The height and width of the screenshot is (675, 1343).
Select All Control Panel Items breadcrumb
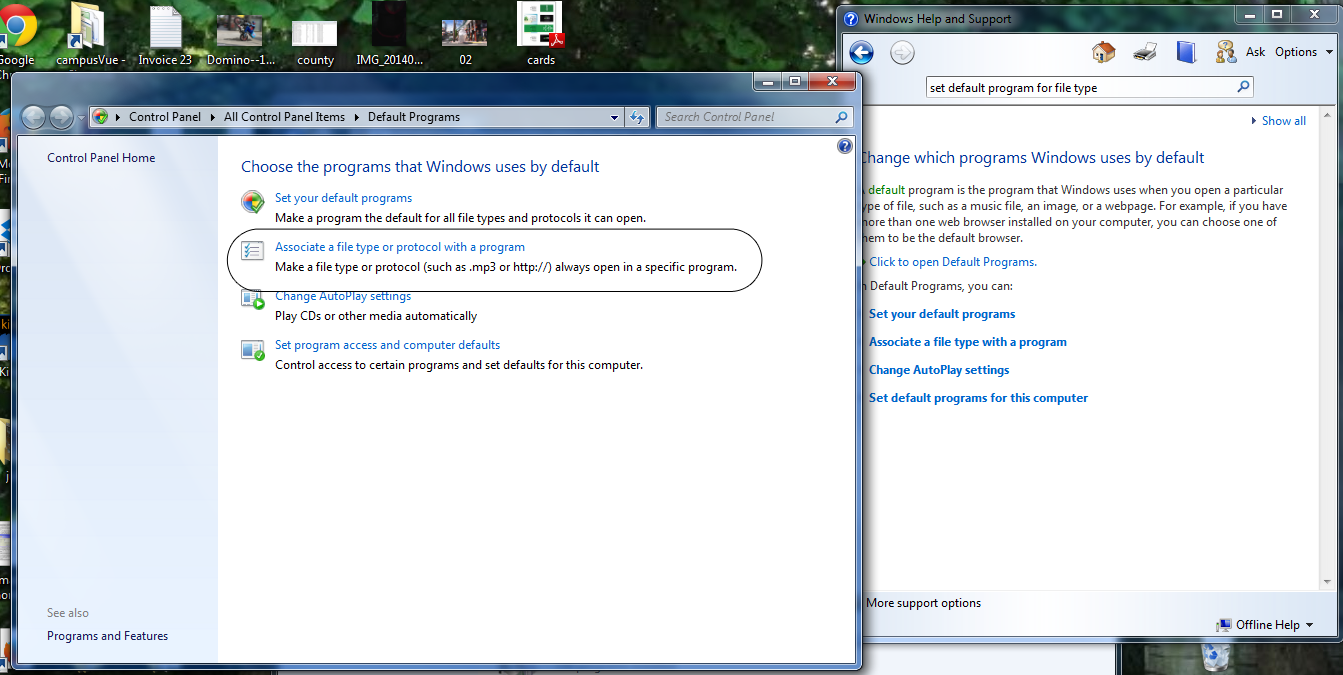(284, 117)
